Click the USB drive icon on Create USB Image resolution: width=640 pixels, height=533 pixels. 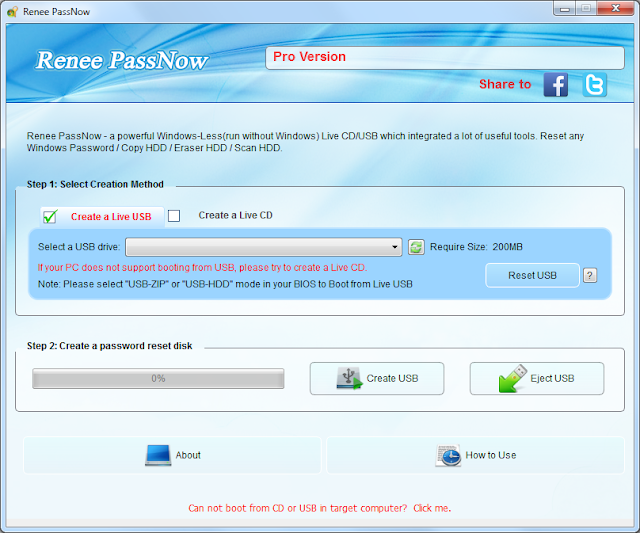coord(349,378)
